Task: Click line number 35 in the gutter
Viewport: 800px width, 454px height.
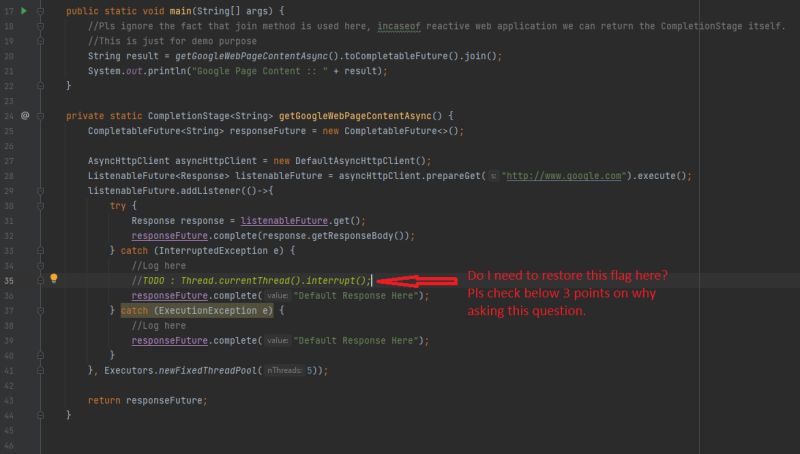Action: click(x=9, y=281)
